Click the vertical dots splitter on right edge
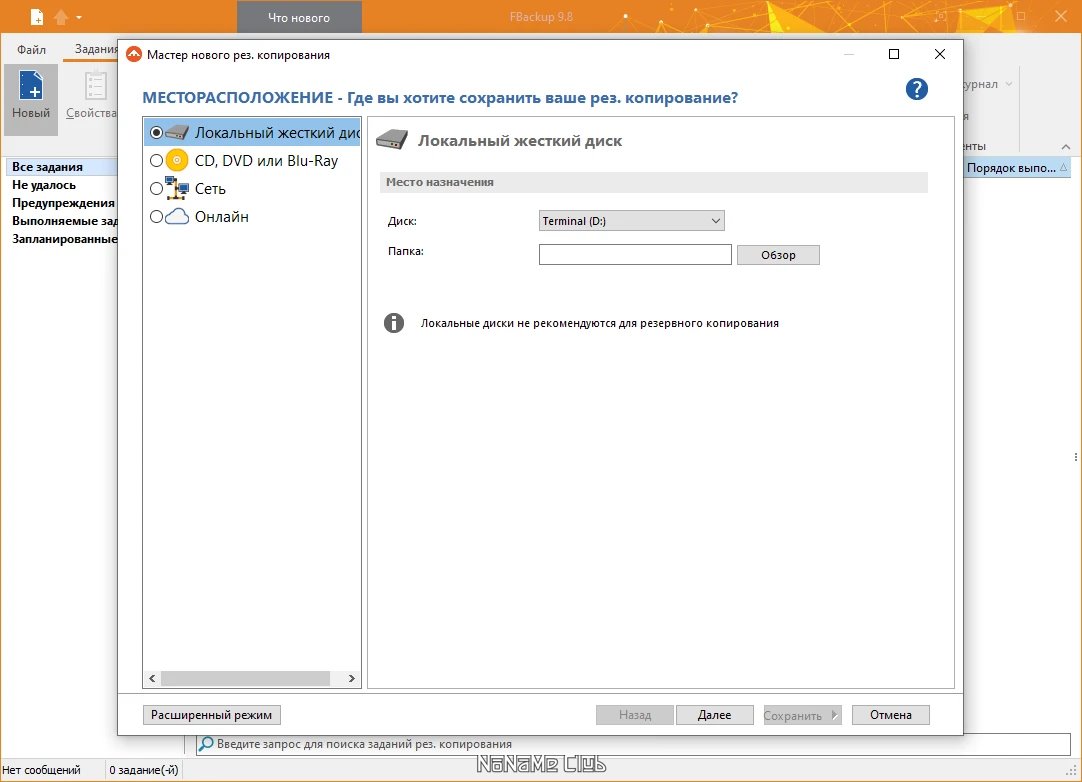 (1076, 457)
